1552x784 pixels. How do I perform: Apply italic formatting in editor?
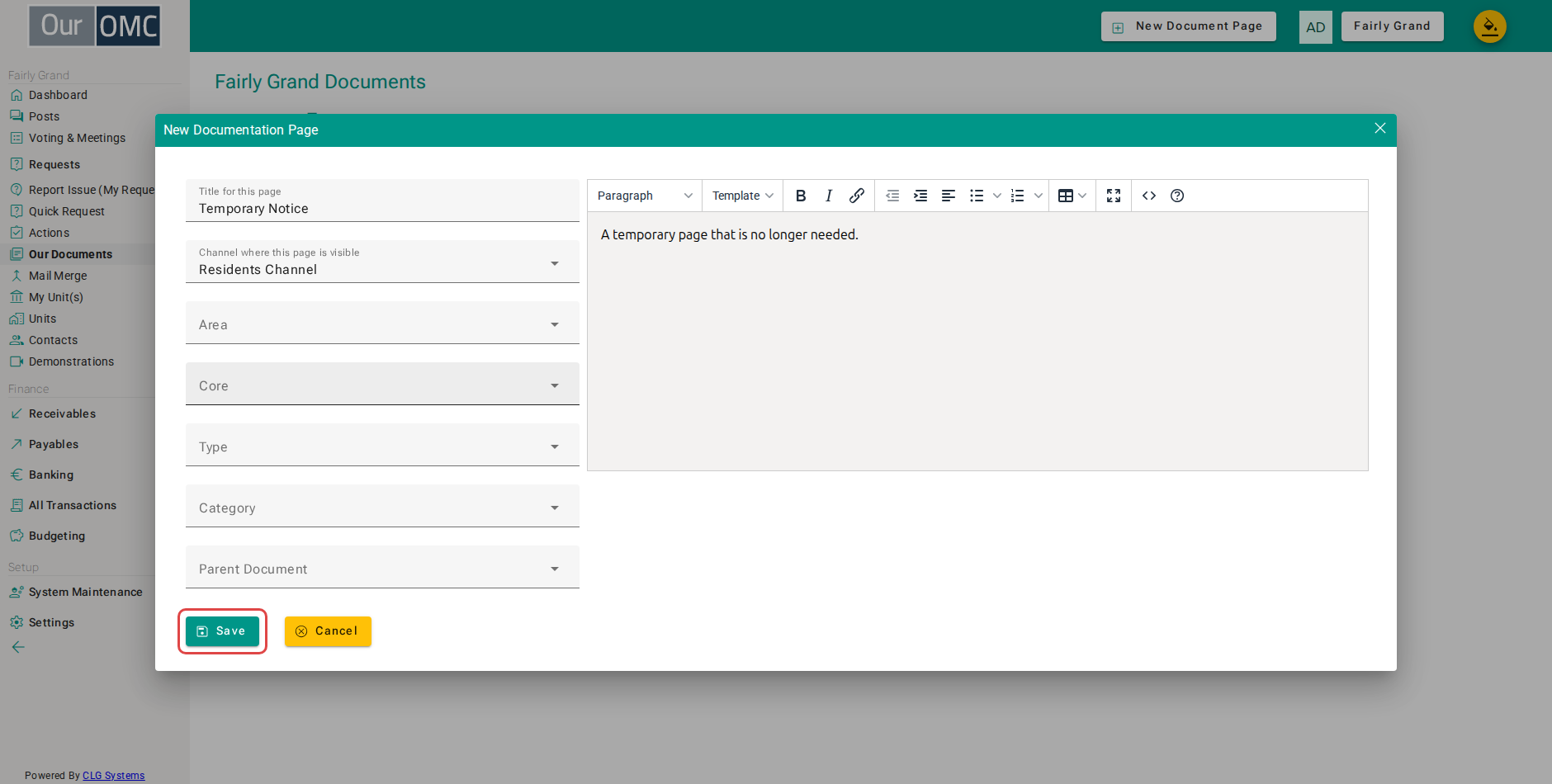828,196
